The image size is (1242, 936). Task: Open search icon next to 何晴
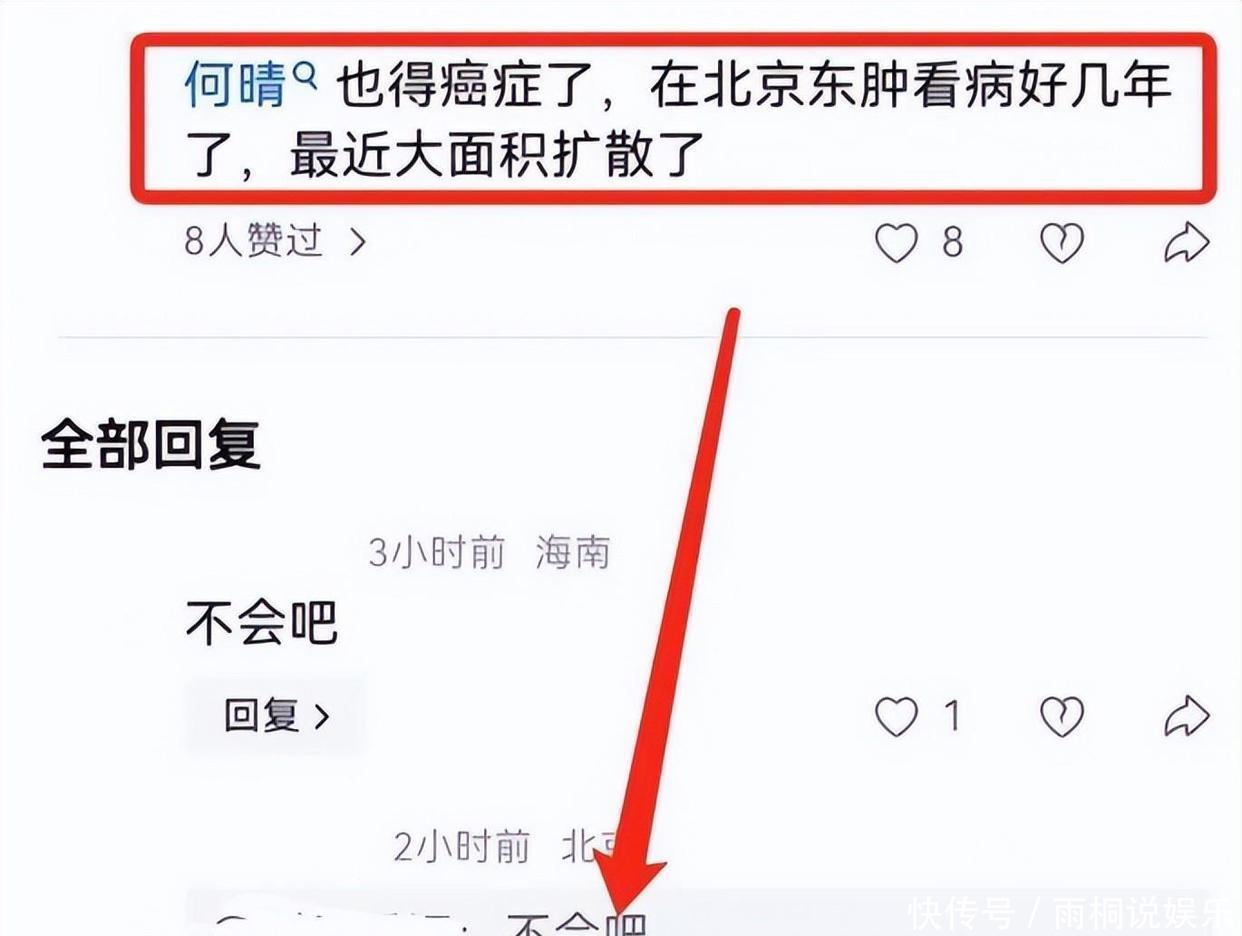(x=306, y=72)
